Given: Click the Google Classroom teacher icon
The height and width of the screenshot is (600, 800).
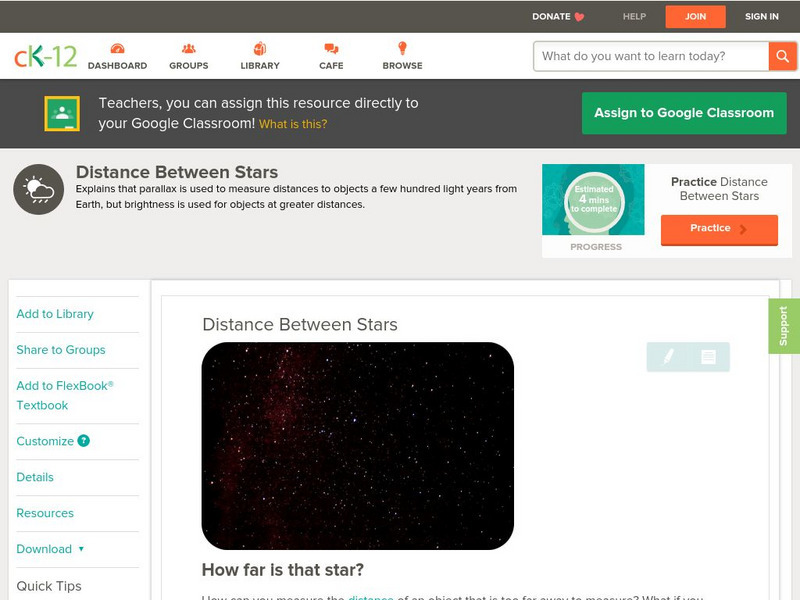Looking at the screenshot, I should click(61, 113).
